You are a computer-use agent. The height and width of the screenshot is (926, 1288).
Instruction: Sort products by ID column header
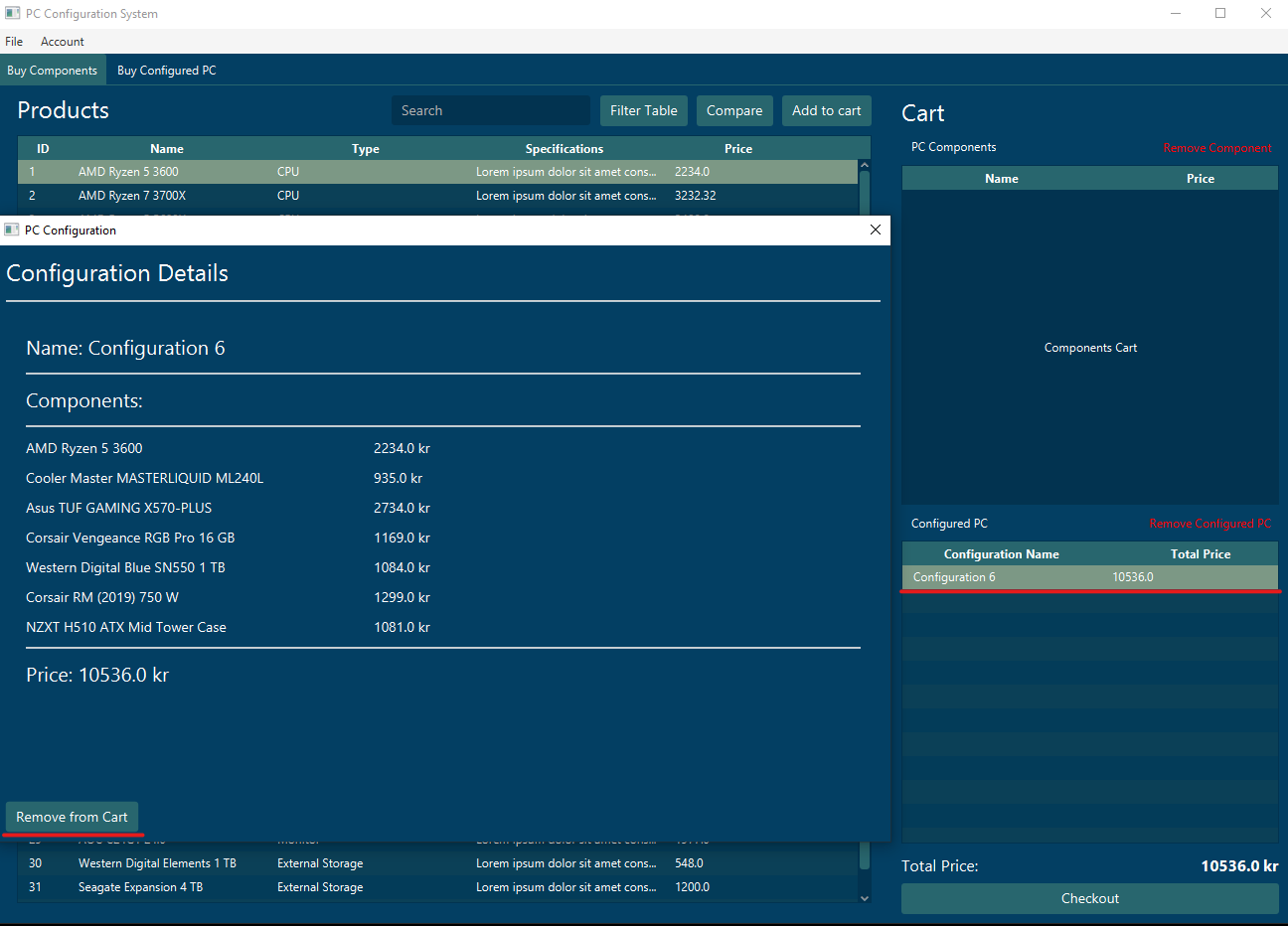point(43,148)
